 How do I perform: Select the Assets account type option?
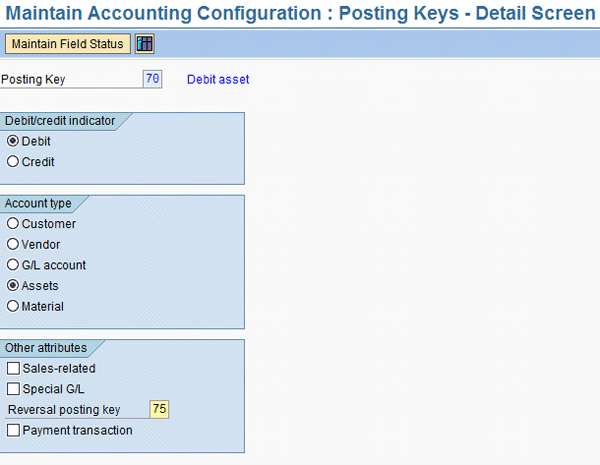(x=13, y=286)
